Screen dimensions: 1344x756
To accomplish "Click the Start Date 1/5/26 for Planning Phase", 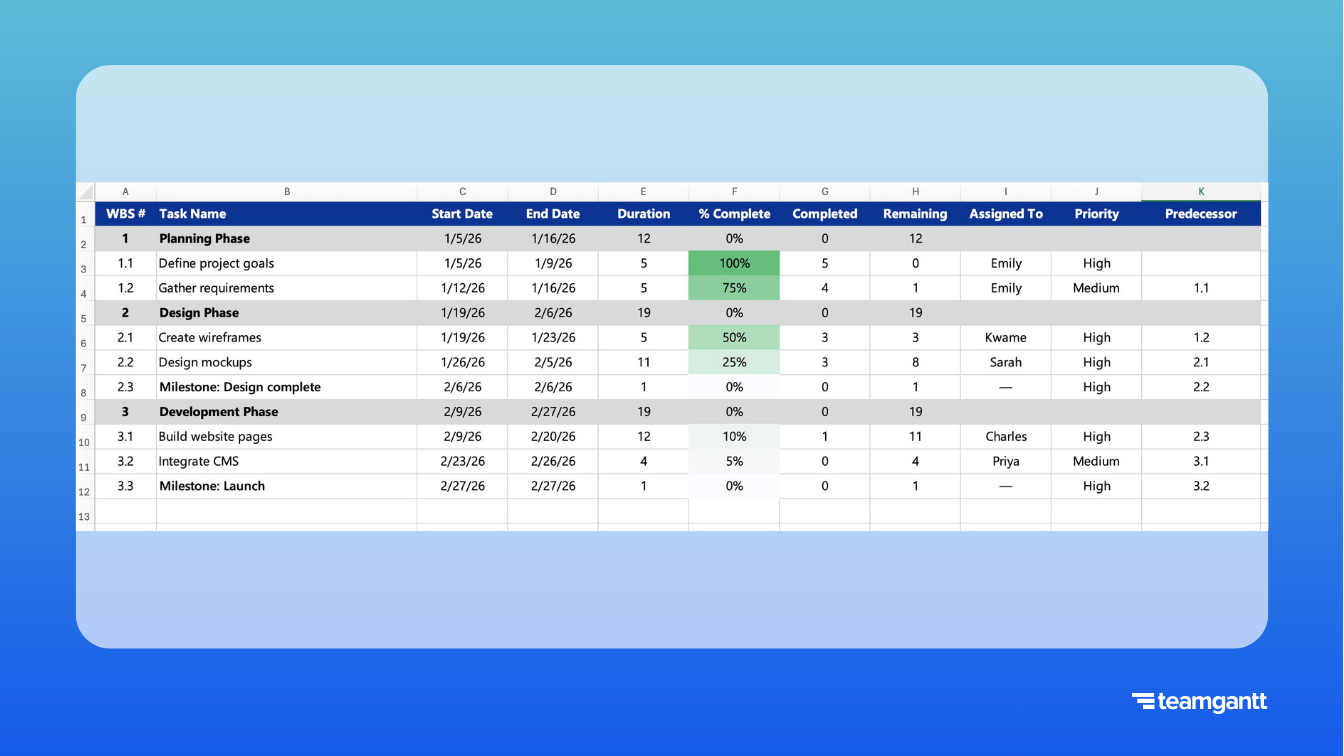I will (x=462, y=238).
